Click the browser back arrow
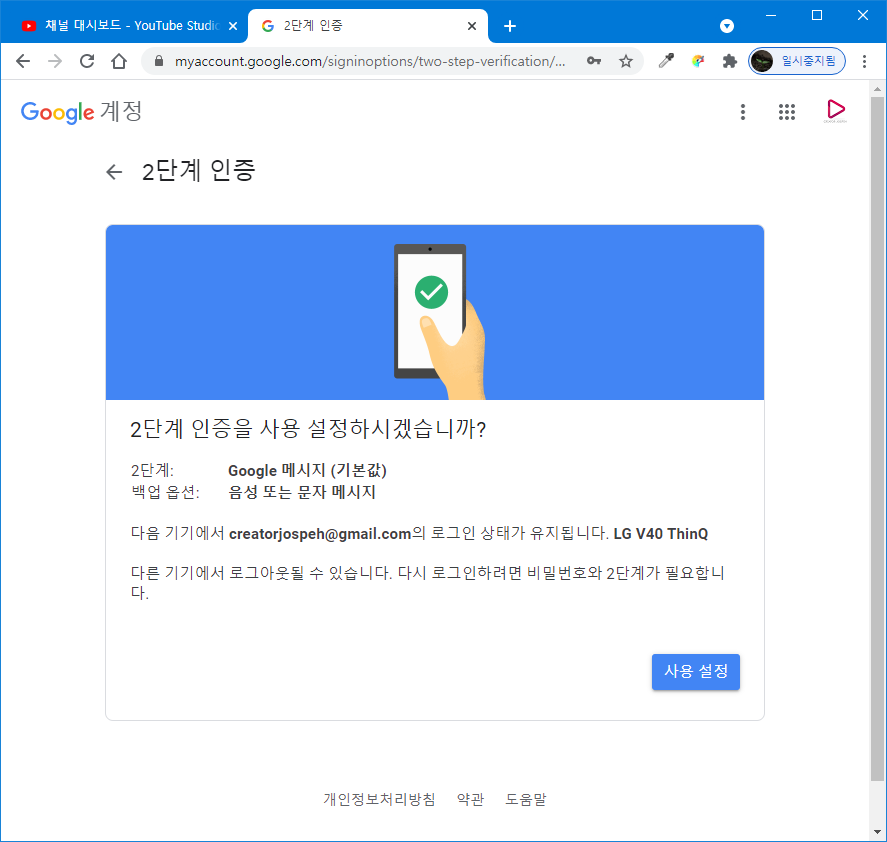Screen dimensions: 887x842 pos(23,61)
